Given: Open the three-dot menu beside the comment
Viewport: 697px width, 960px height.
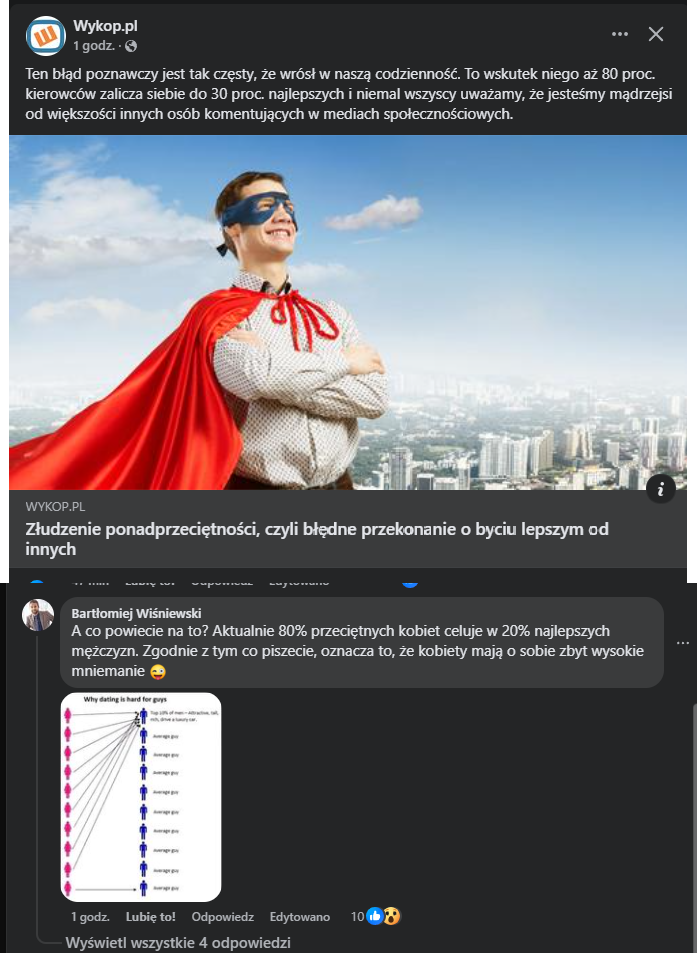Looking at the screenshot, I should coord(683,642).
